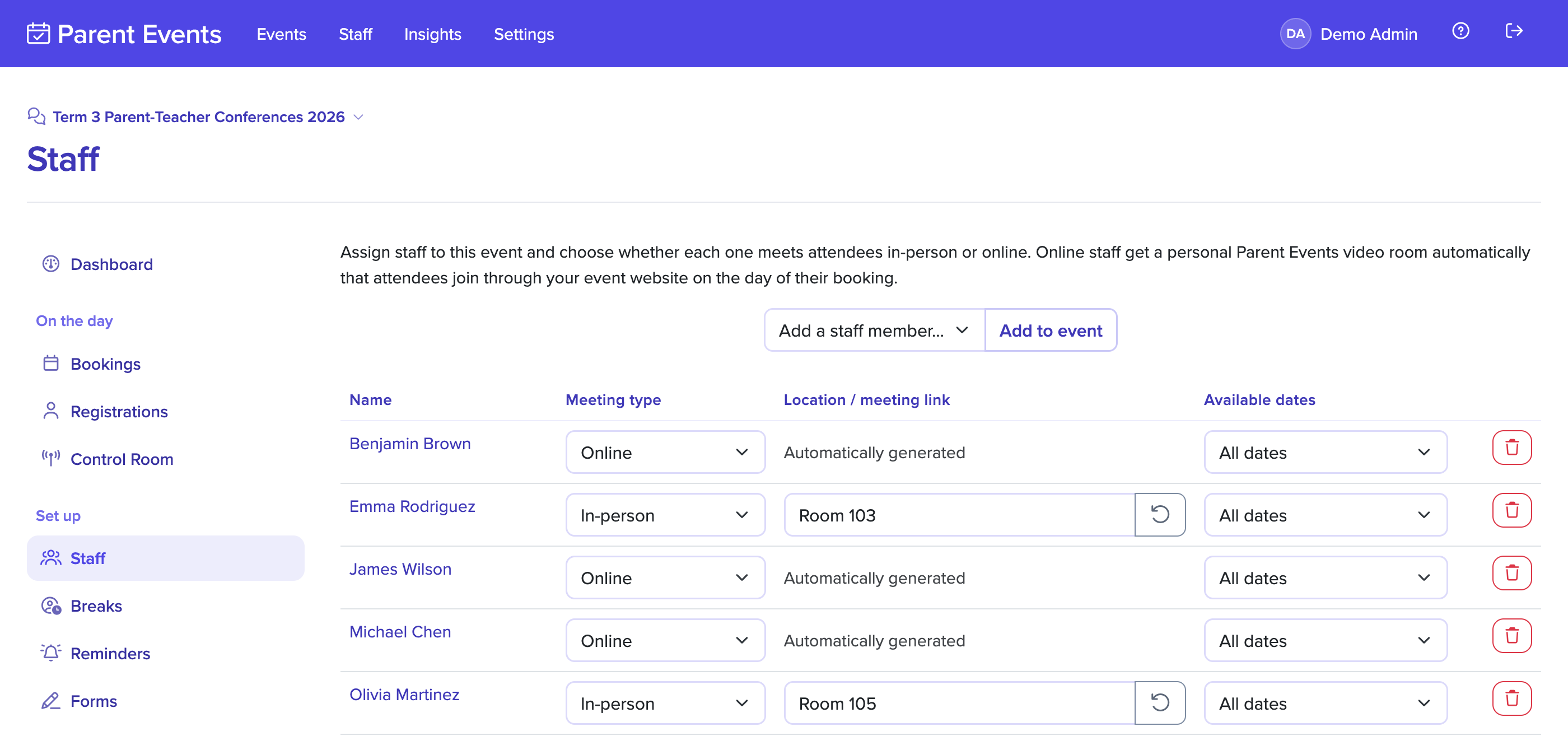
Task: Delete Olivia Martinez with trash icon
Action: point(1511,698)
